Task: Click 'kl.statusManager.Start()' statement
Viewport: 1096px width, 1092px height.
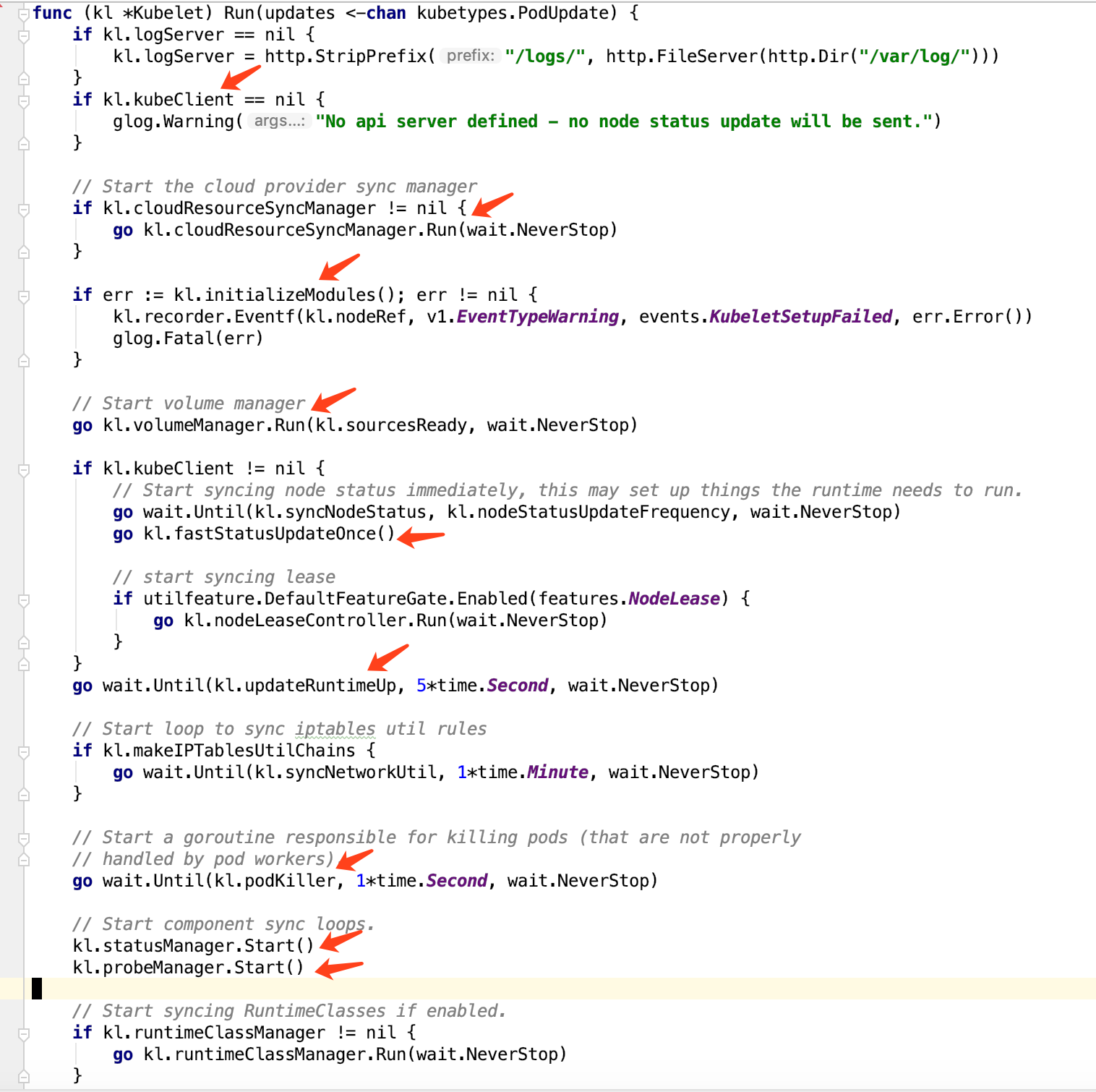Action: pyautogui.click(x=194, y=946)
